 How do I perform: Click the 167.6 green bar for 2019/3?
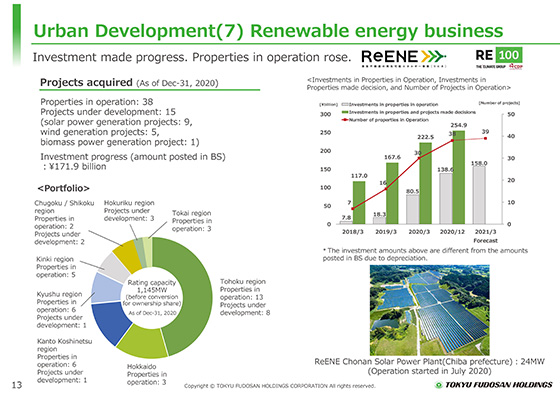[x=392, y=193]
